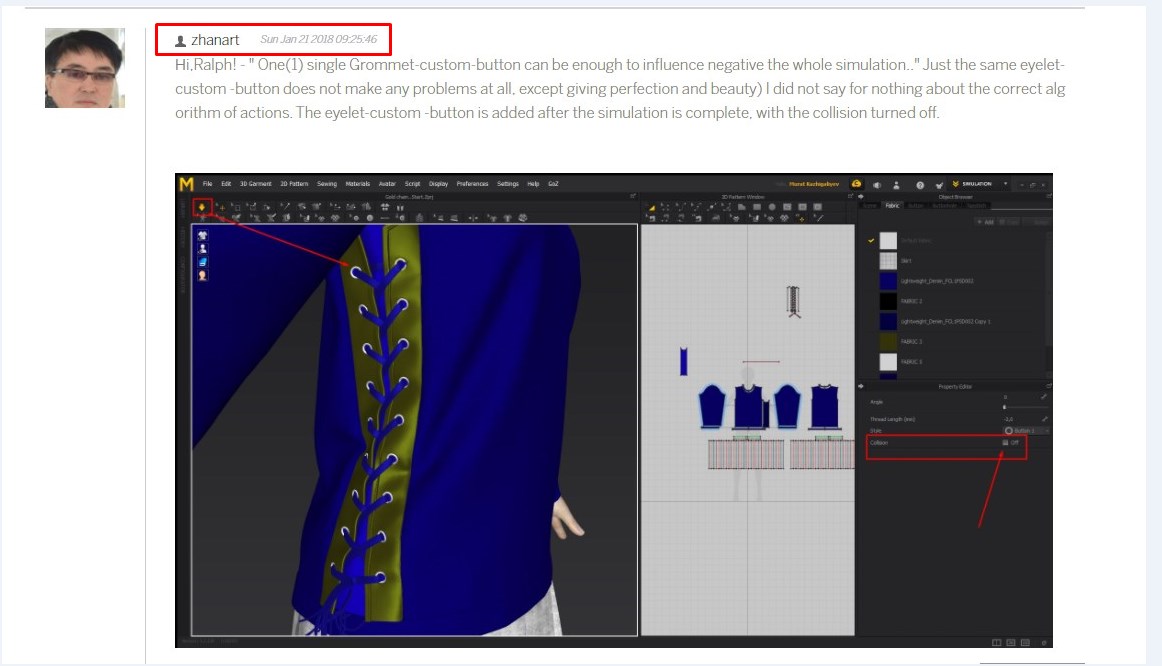
Task: Select the Rectangle pattern tool in 2D toolbar
Action: point(757,207)
